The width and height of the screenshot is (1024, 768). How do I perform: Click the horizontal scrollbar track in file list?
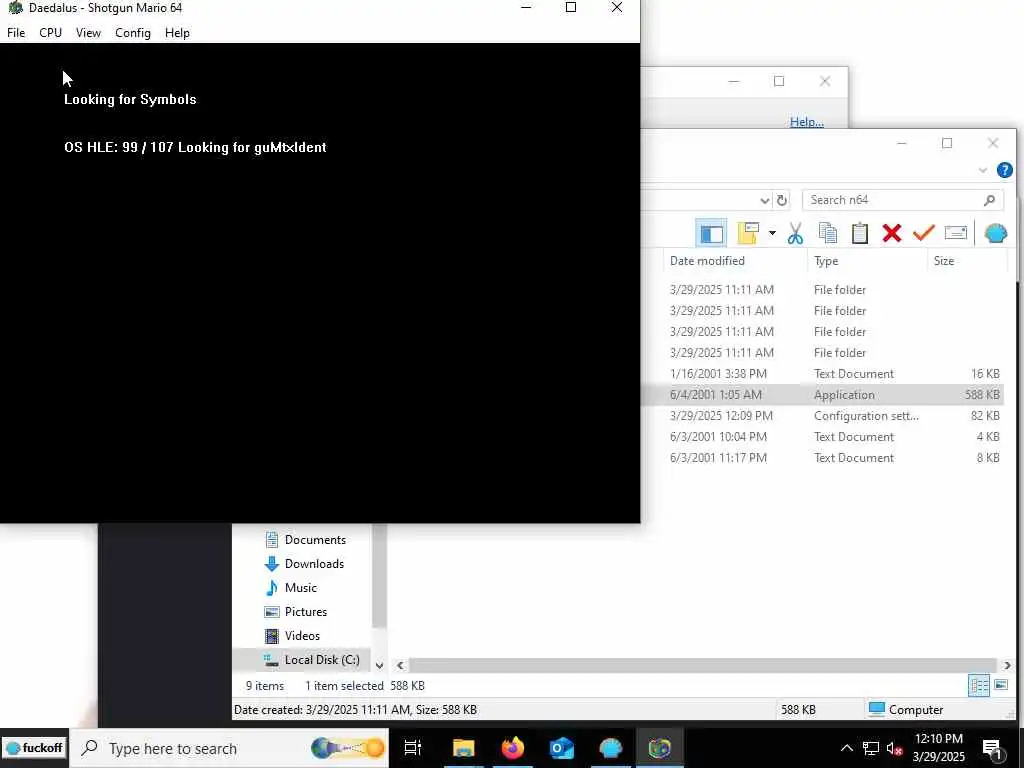[x=702, y=665]
